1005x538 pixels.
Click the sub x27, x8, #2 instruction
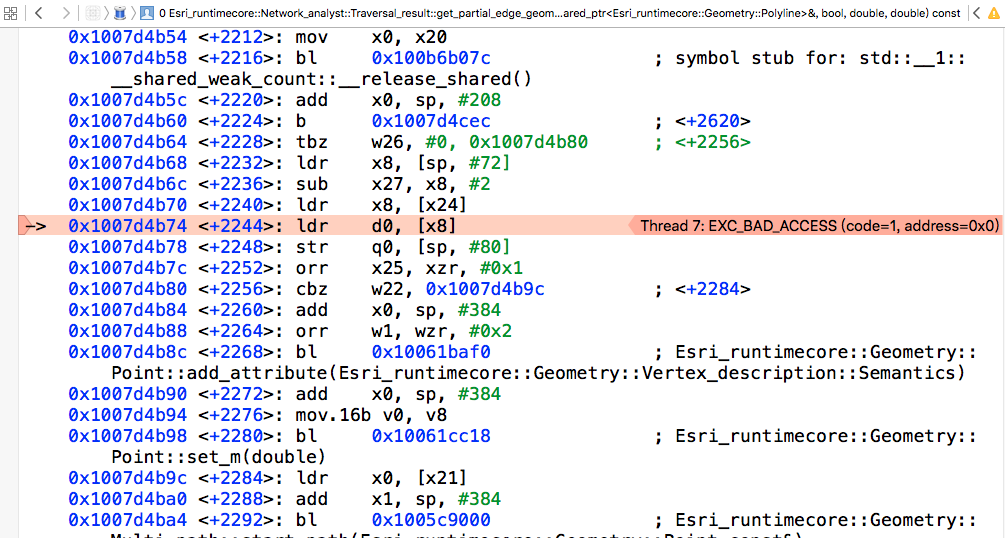[x=393, y=184]
